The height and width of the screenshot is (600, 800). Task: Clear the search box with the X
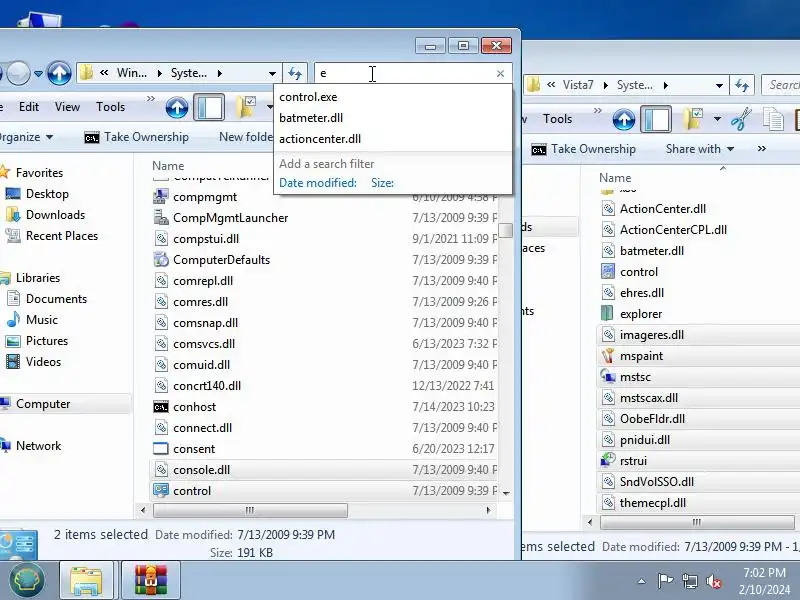click(x=500, y=73)
